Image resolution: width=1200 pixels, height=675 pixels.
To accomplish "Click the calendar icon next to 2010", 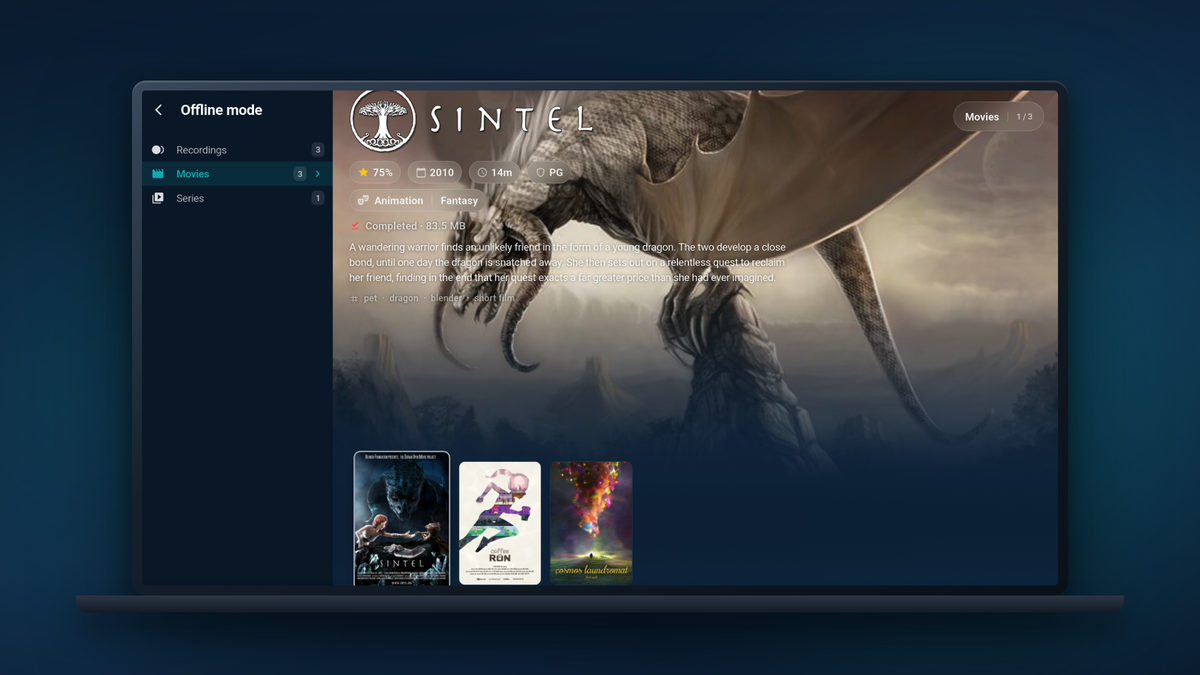I will click(x=421, y=172).
